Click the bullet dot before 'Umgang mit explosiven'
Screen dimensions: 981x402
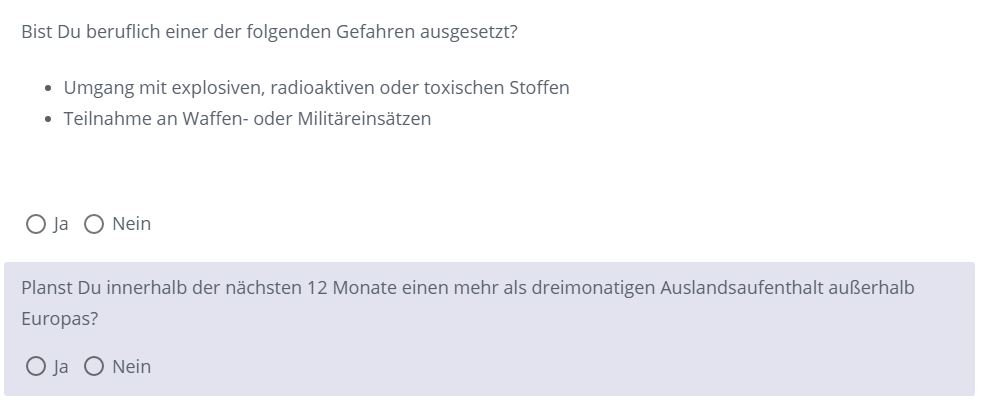pyautogui.click(x=49, y=89)
